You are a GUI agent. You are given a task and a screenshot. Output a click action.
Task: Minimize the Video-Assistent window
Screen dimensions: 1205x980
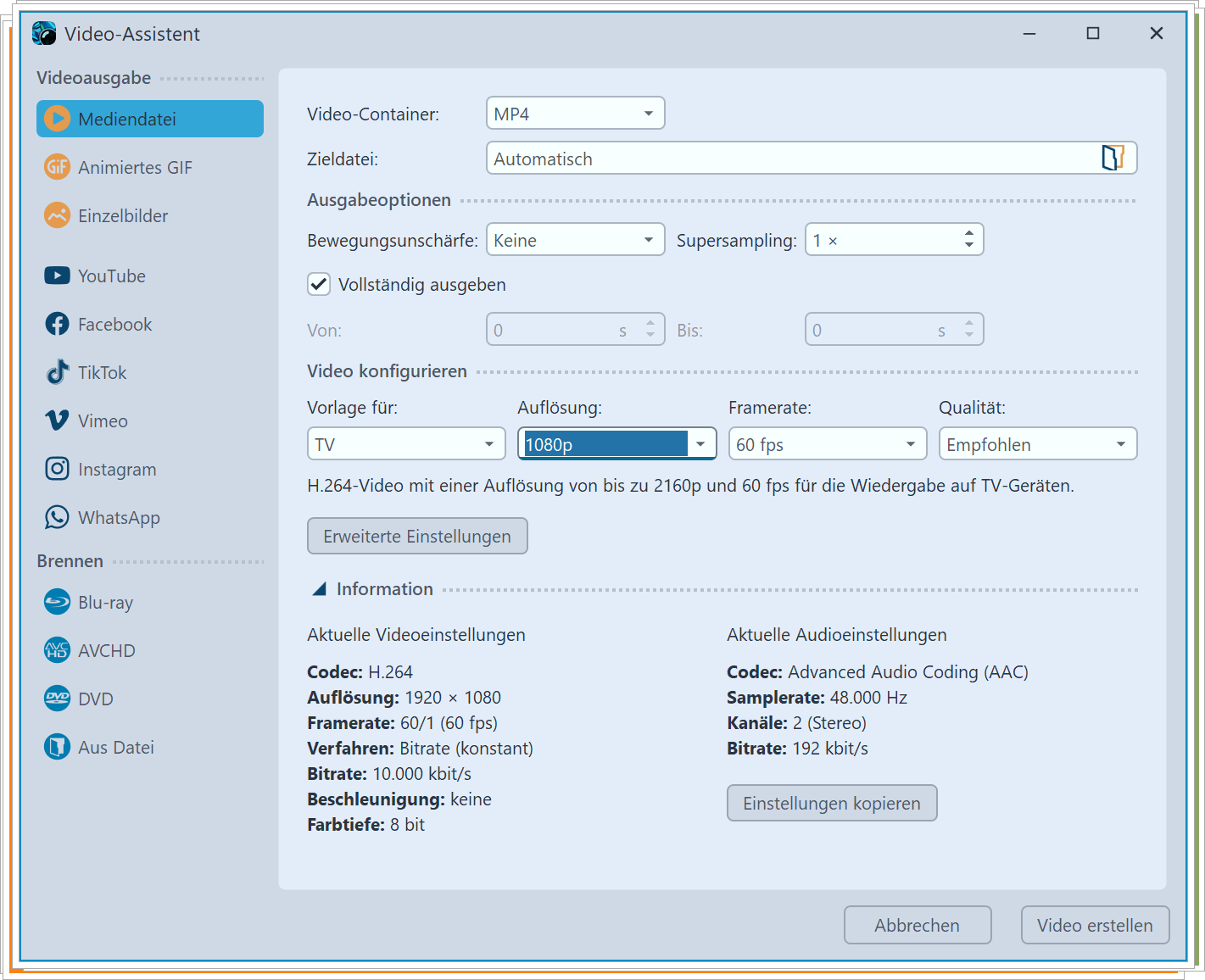pyautogui.click(x=1029, y=33)
